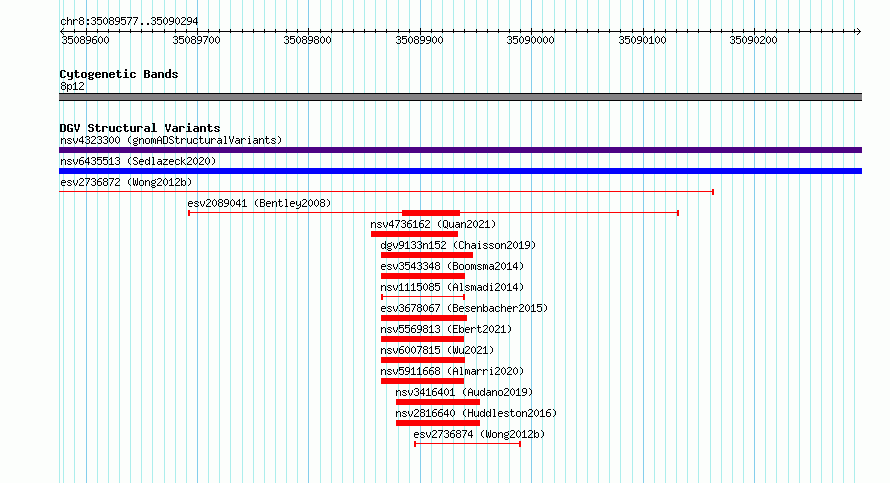The width and height of the screenshot is (890, 483).
Task: Click the 8p12 band label
Action: click(x=72, y=86)
